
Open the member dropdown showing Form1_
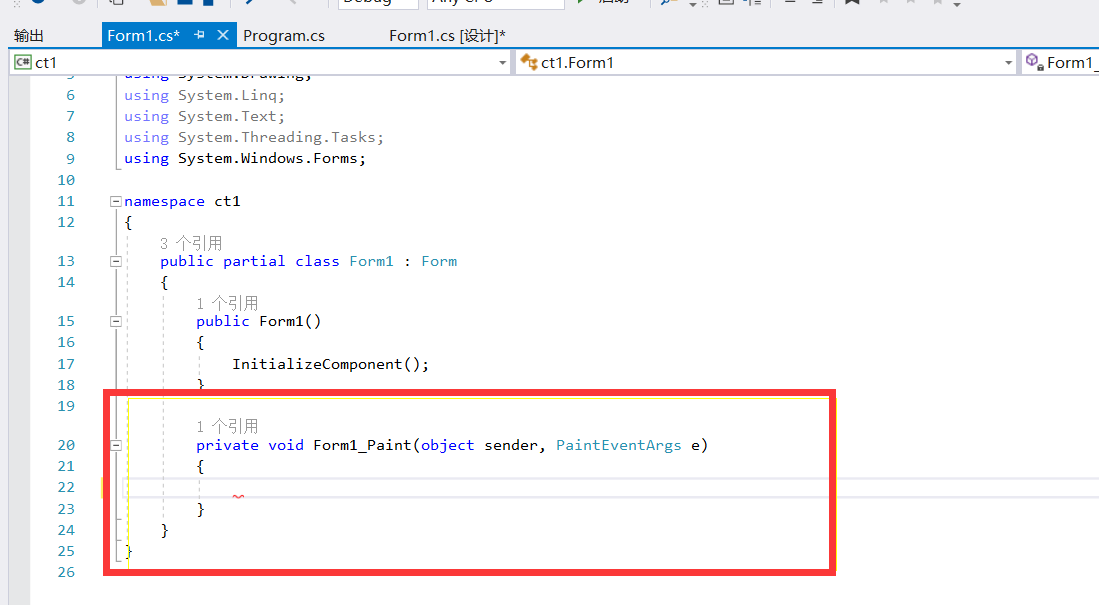[x=1070, y=61]
